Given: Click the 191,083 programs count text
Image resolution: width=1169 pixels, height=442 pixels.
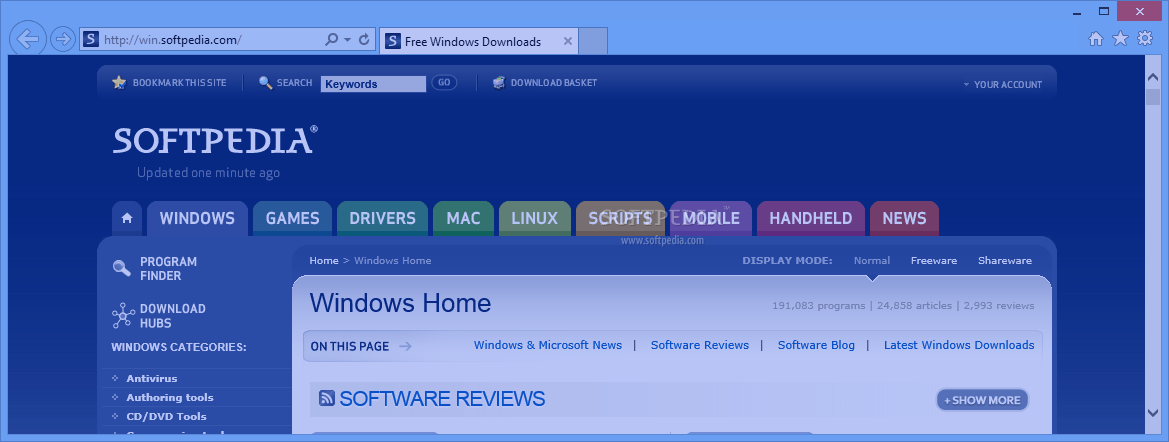Looking at the screenshot, I should coord(818,306).
